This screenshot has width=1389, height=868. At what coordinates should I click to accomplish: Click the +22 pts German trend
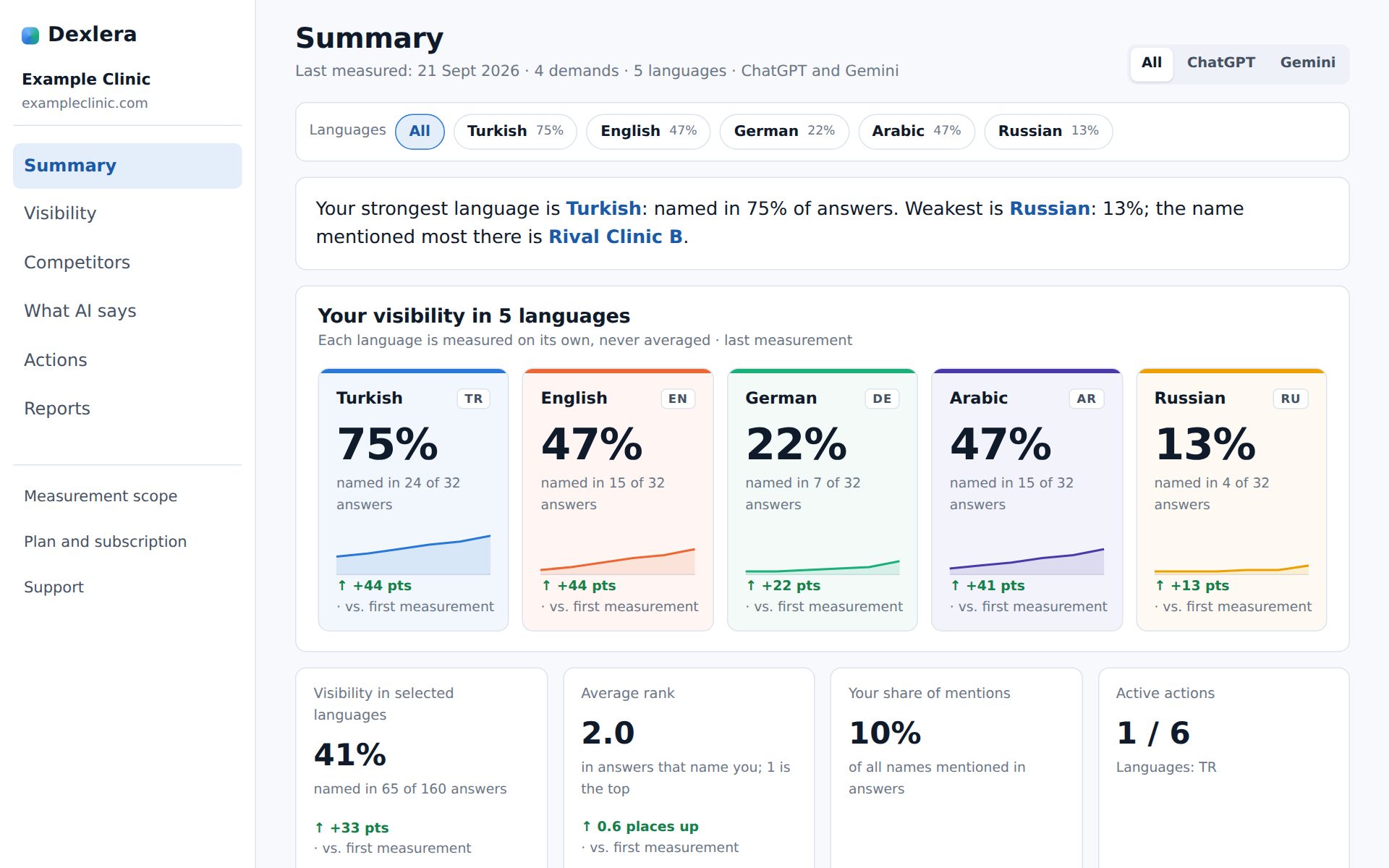click(783, 586)
